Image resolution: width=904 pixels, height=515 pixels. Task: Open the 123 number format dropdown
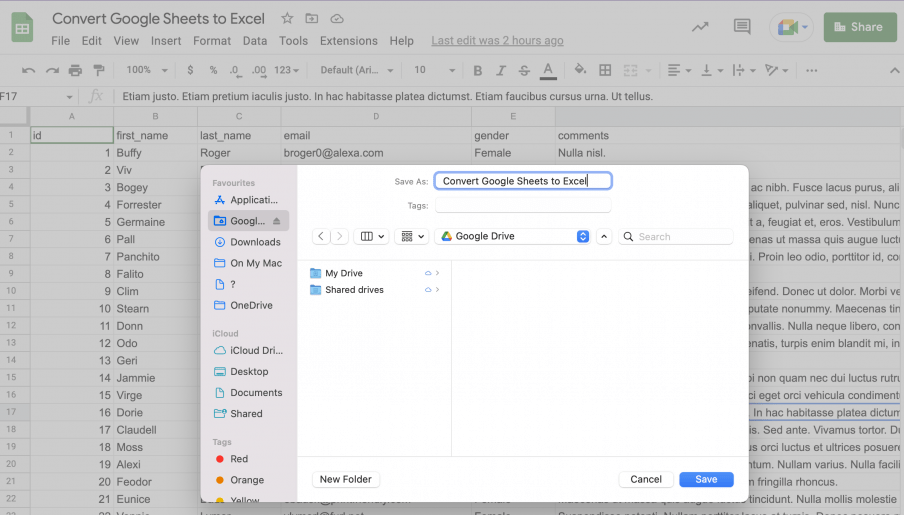click(x=287, y=70)
